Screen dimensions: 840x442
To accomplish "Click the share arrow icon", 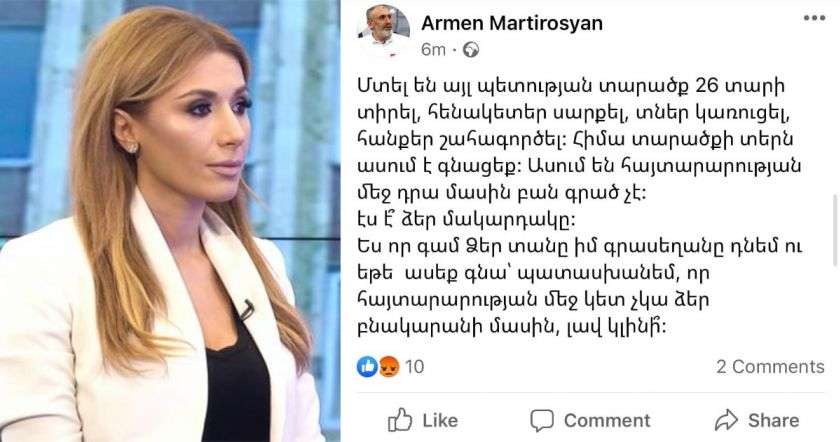I will (x=726, y=420).
